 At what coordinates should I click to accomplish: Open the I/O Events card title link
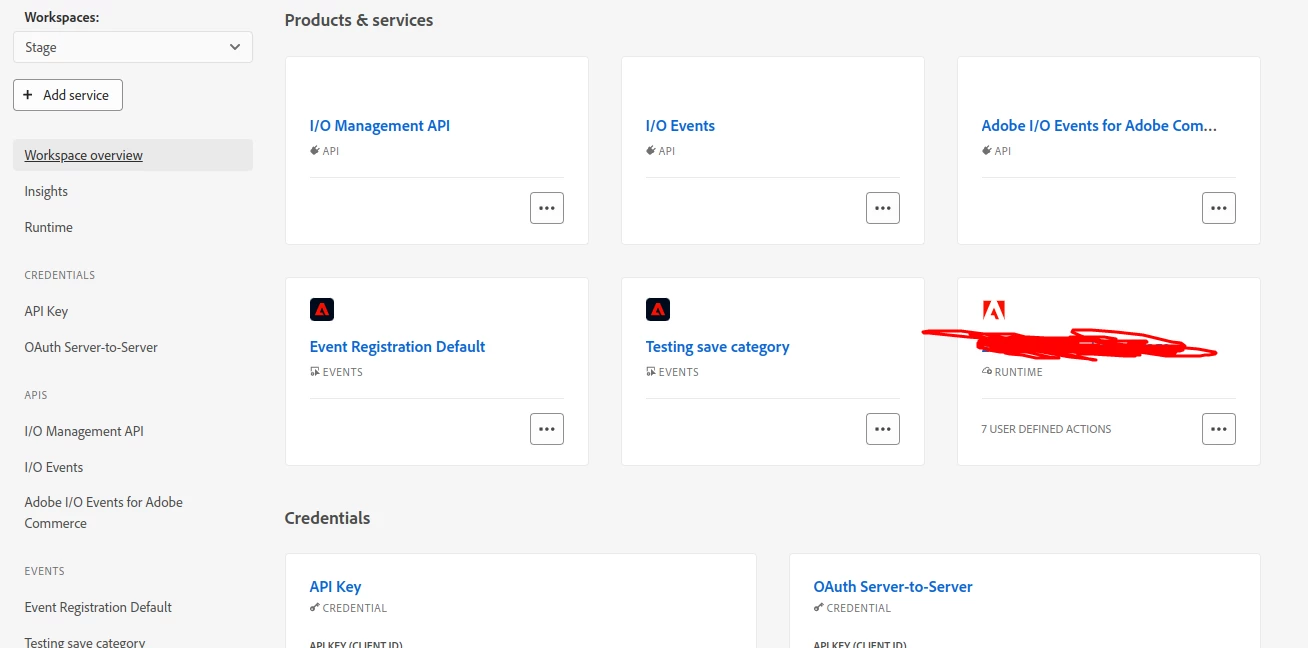(x=680, y=126)
